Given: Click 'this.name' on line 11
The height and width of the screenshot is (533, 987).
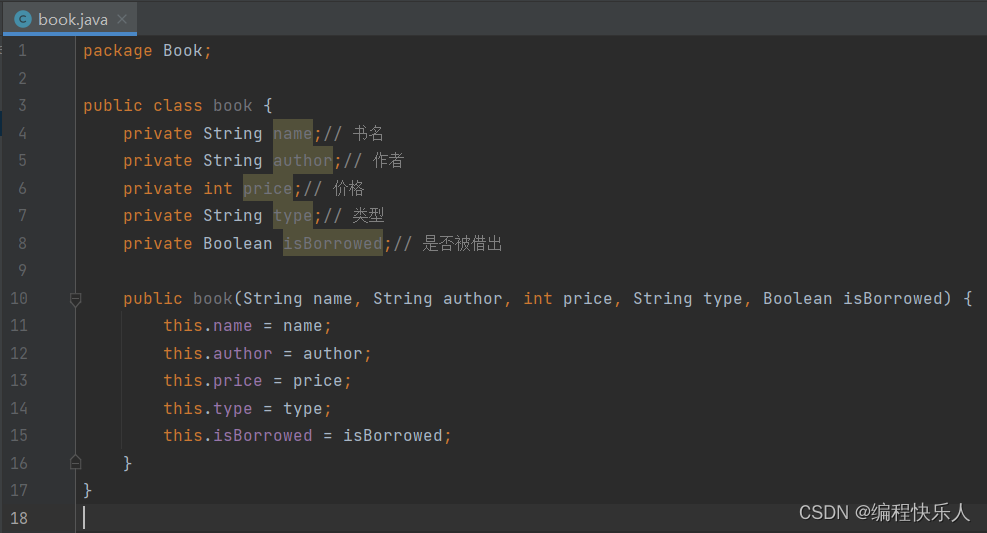Looking at the screenshot, I should [x=208, y=325].
